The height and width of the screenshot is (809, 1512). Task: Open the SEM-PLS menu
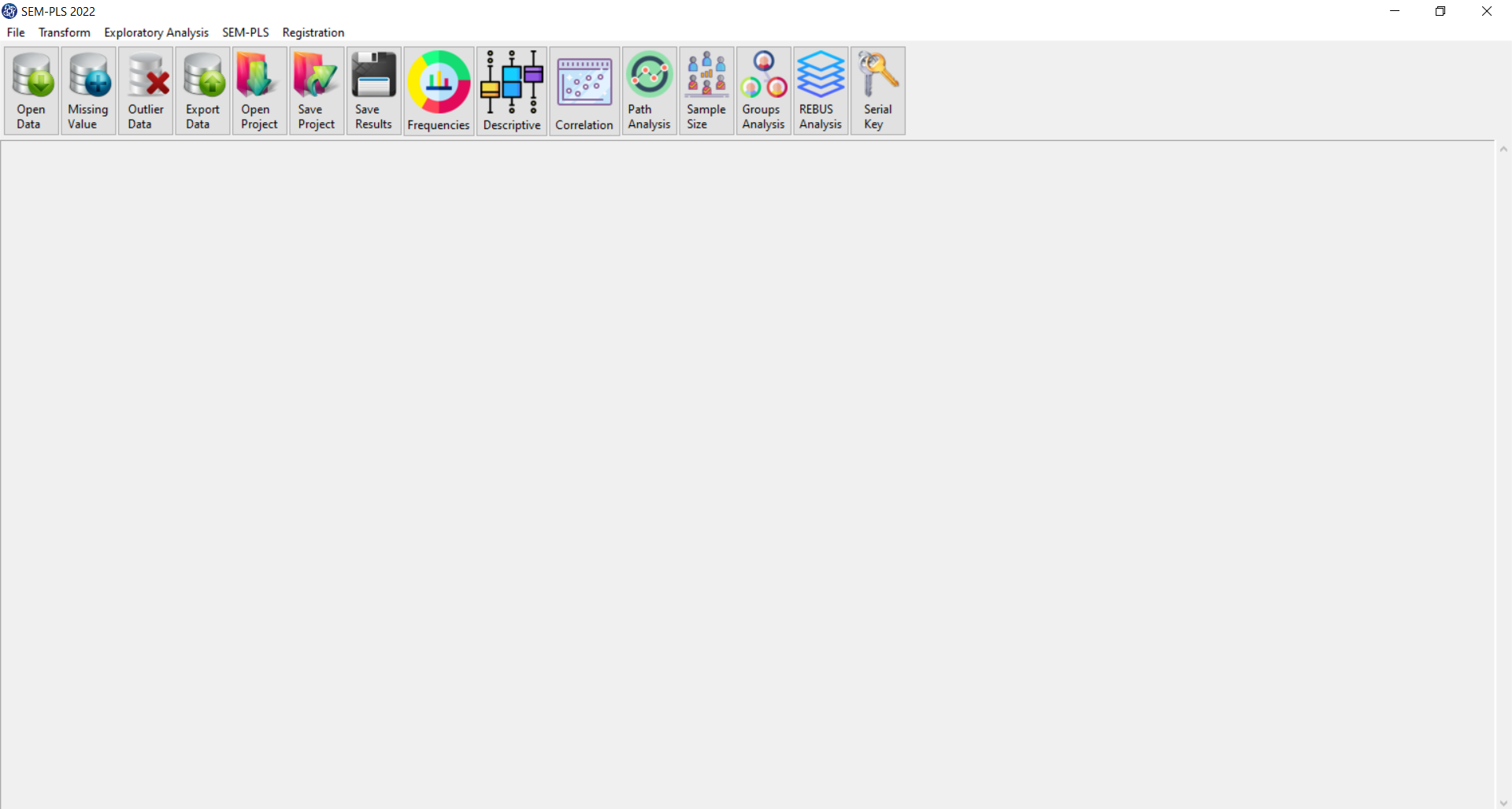pos(246,32)
